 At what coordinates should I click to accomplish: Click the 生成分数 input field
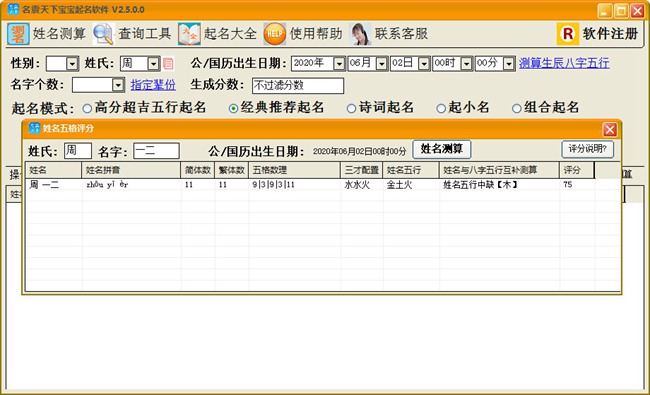tap(298, 85)
